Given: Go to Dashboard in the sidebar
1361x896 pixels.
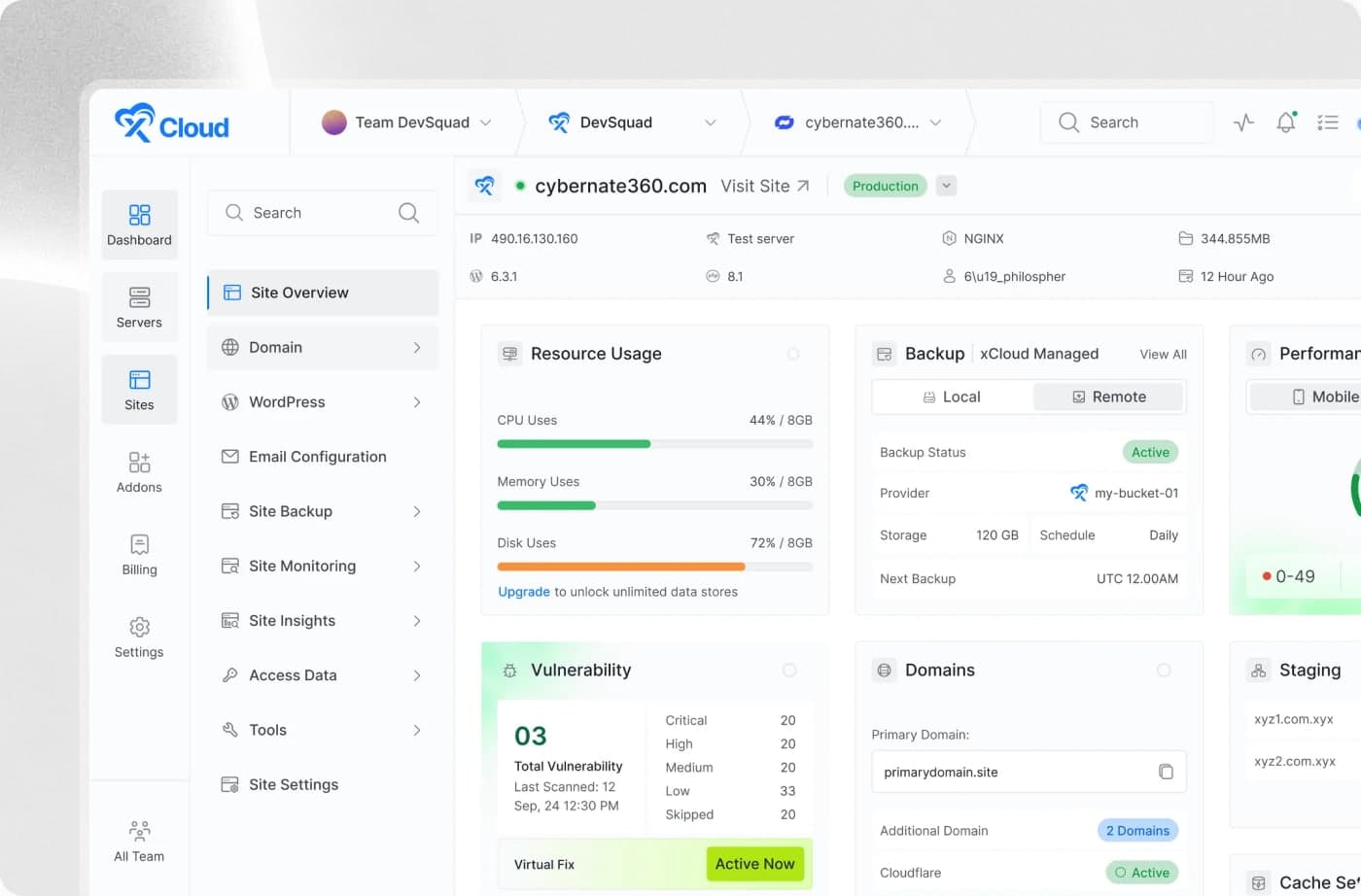Looking at the screenshot, I should (139, 224).
